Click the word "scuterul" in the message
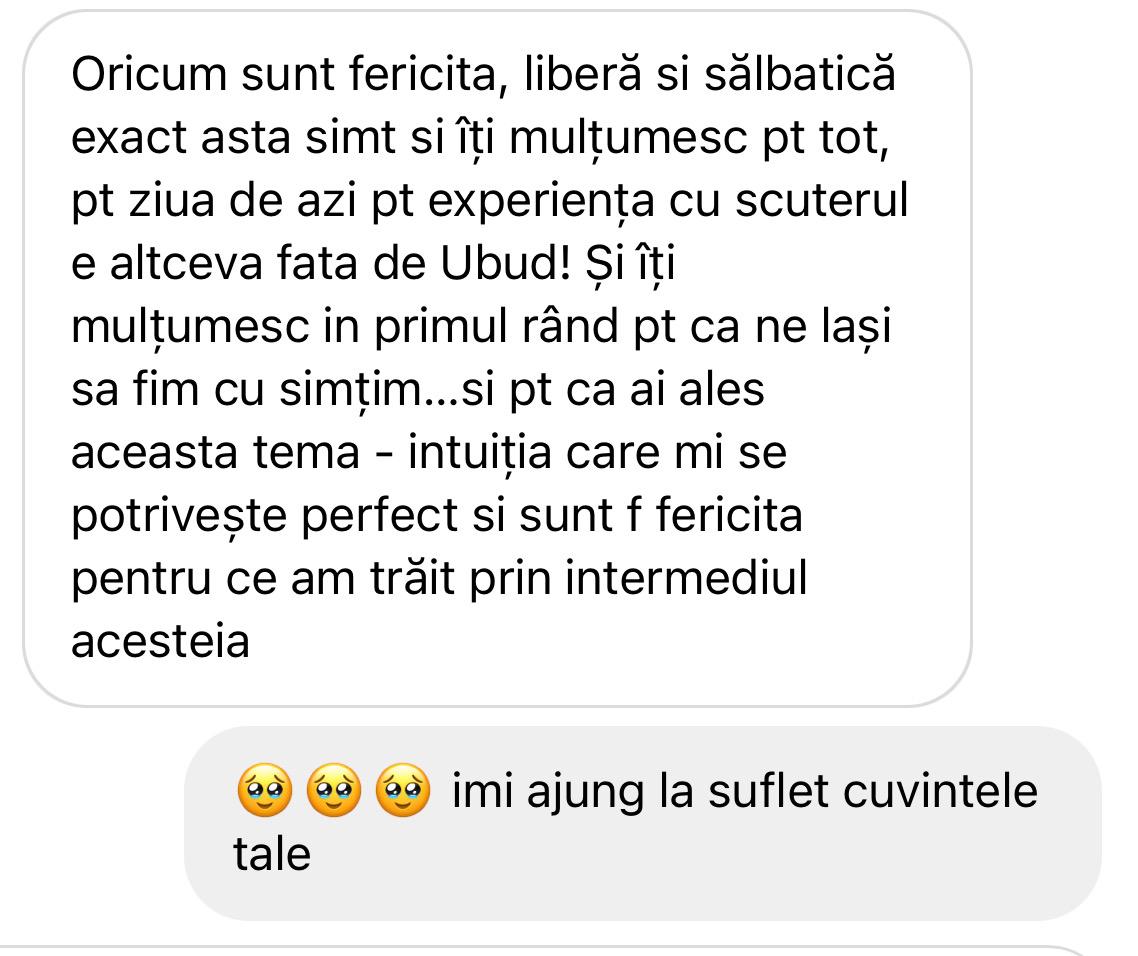The height and width of the screenshot is (956, 1138). (822, 200)
